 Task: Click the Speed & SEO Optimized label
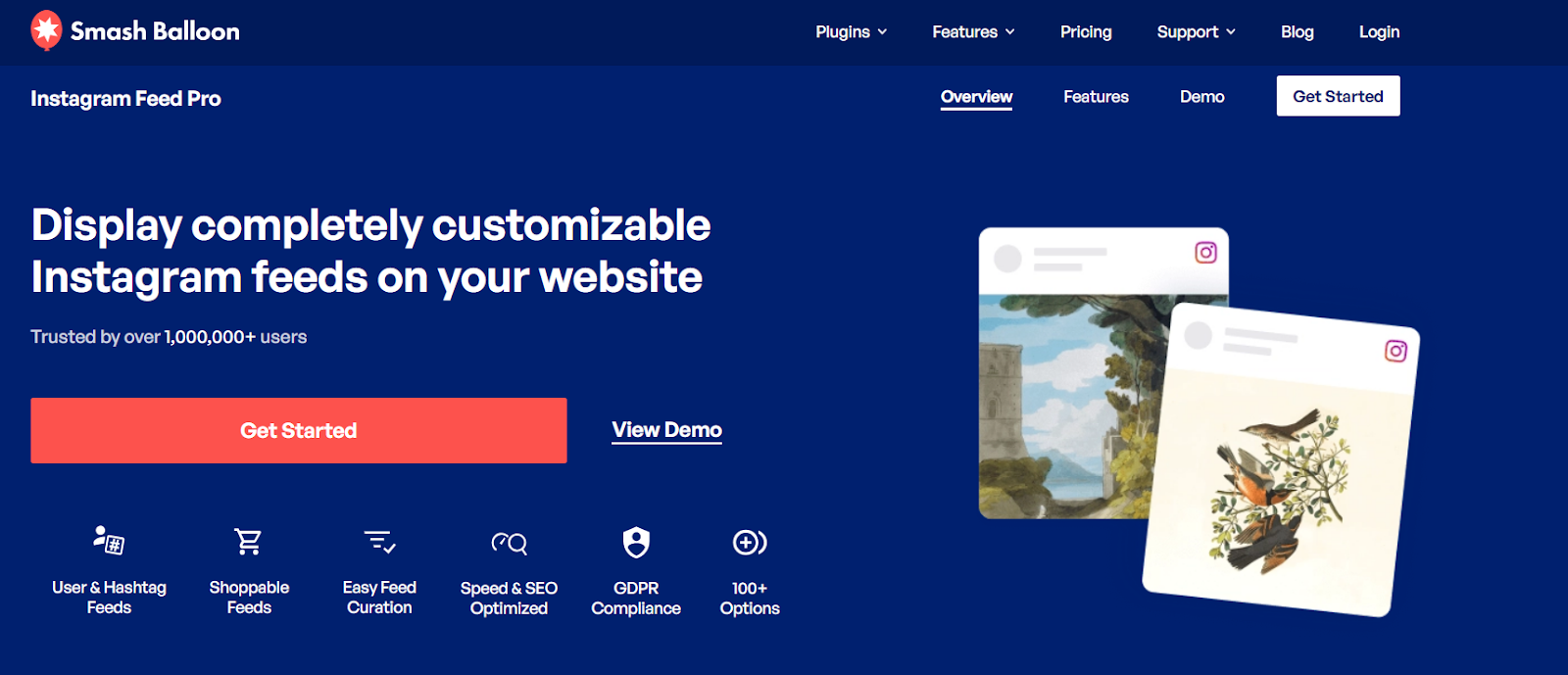[509, 599]
